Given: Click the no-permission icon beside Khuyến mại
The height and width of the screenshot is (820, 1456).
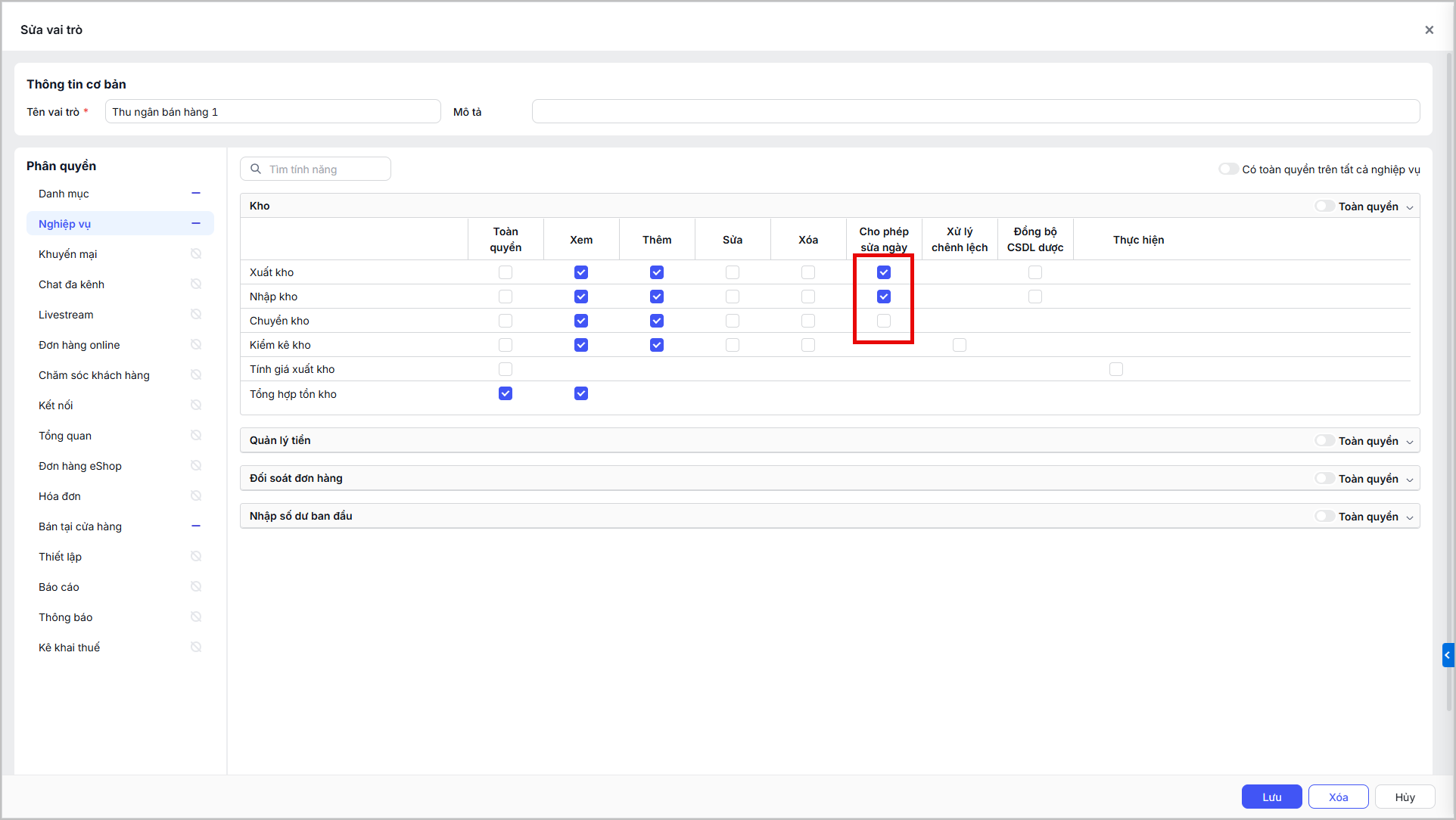Looking at the screenshot, I should tap(196, 254).
